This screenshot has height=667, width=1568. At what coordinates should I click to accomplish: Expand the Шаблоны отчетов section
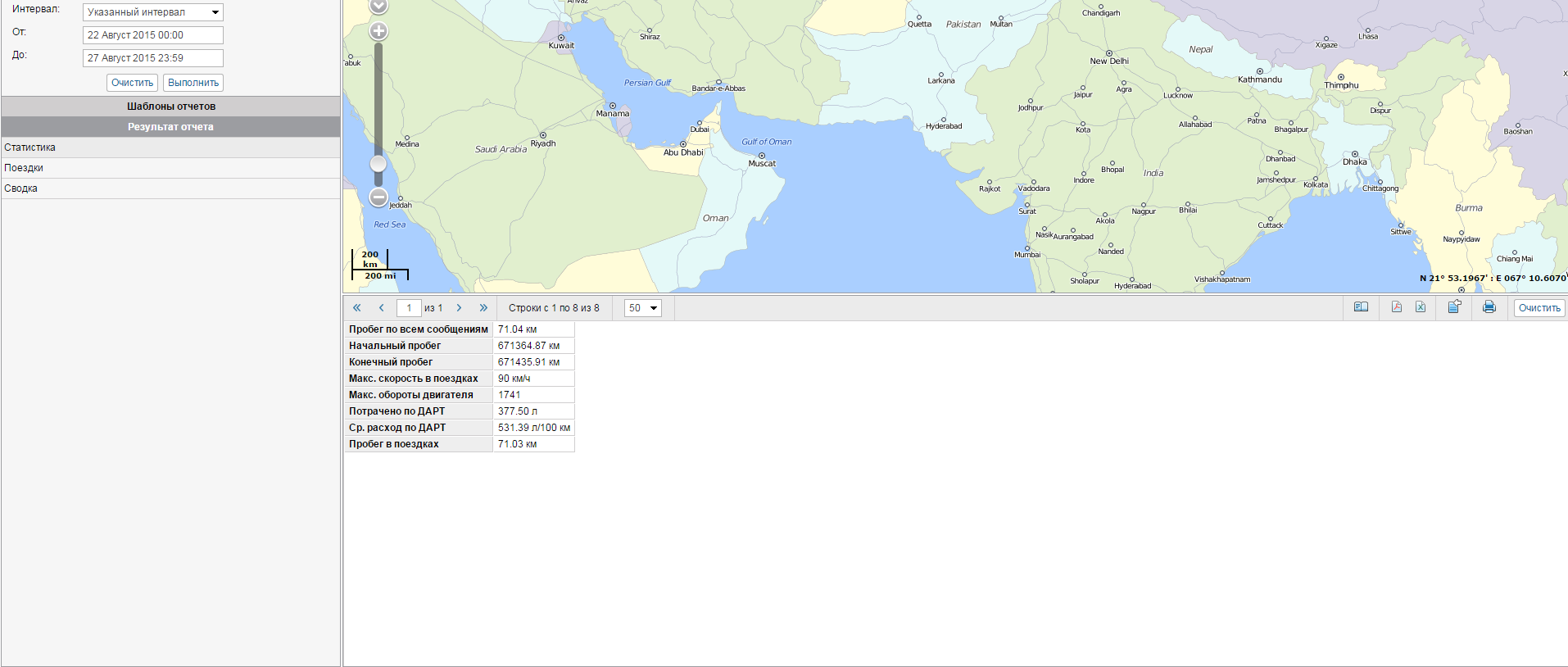[x=170, y=107]
